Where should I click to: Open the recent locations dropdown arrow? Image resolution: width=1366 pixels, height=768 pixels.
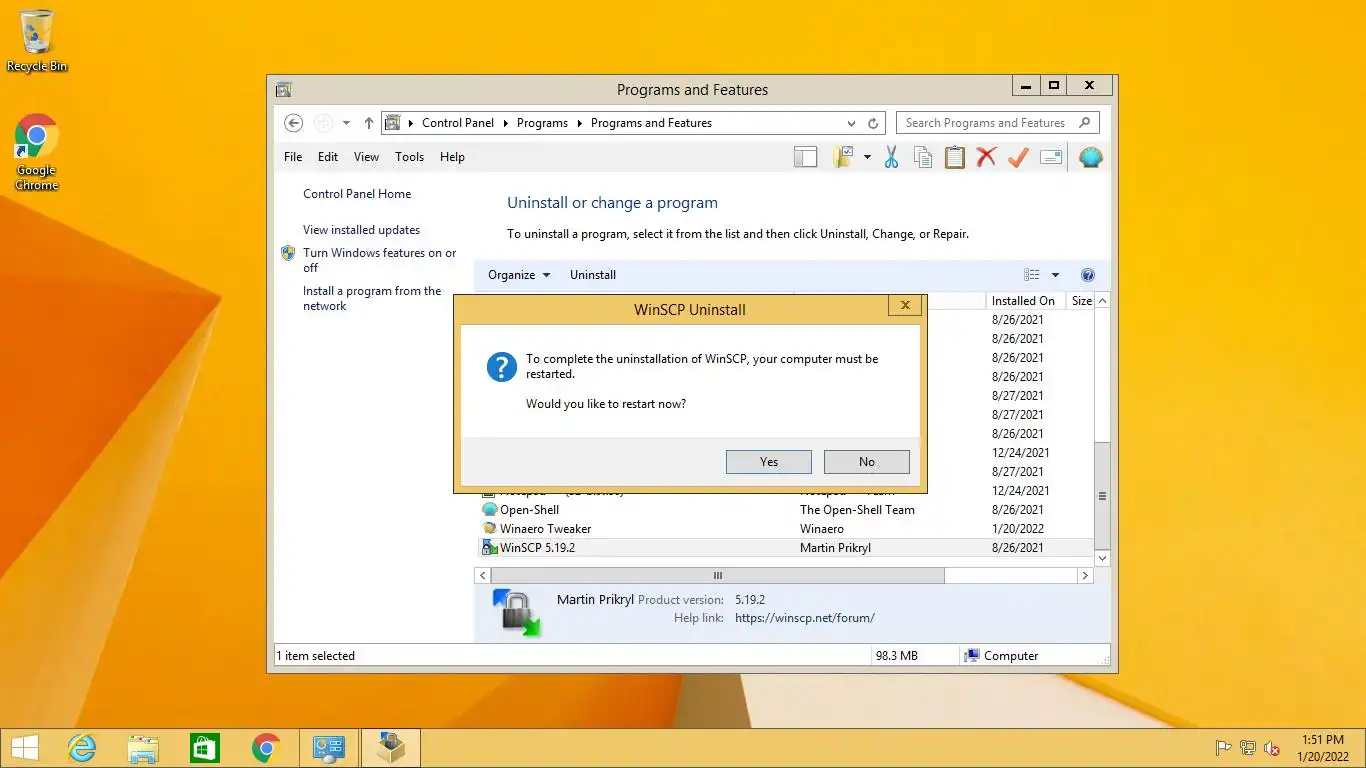346,123
